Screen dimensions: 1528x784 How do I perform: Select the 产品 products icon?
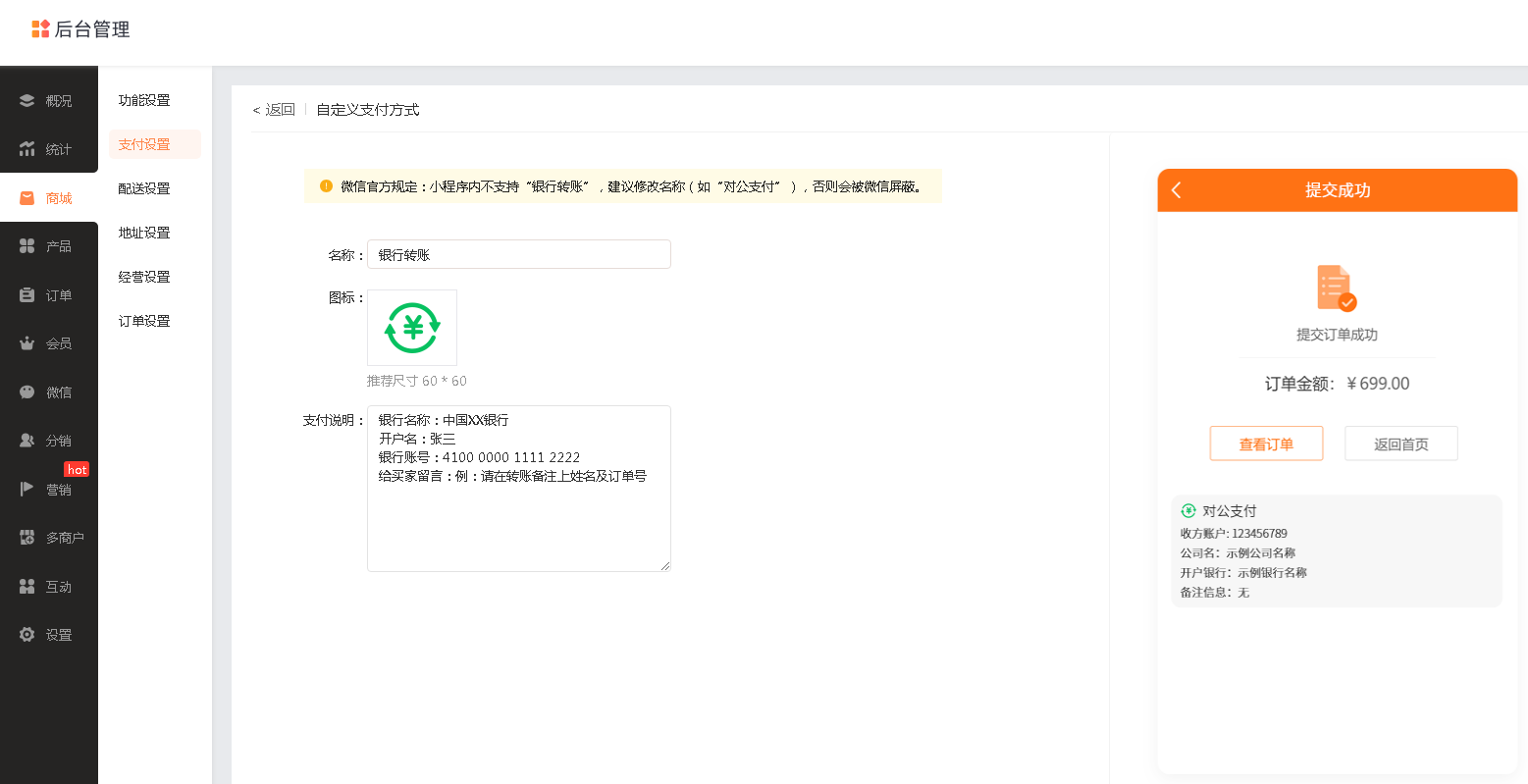tap(27, 246)
